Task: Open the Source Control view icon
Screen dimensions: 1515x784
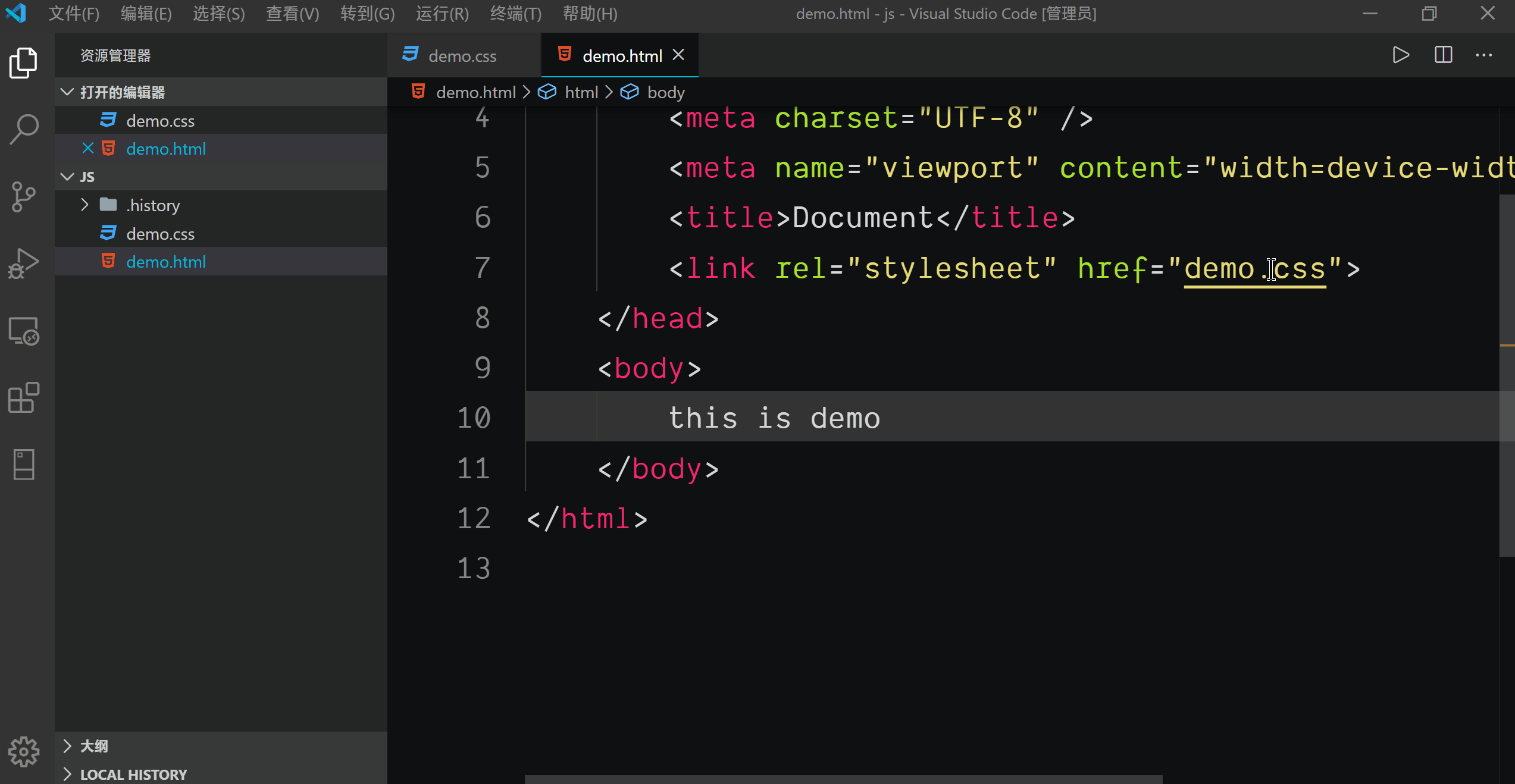Action: tap(24, 196)
